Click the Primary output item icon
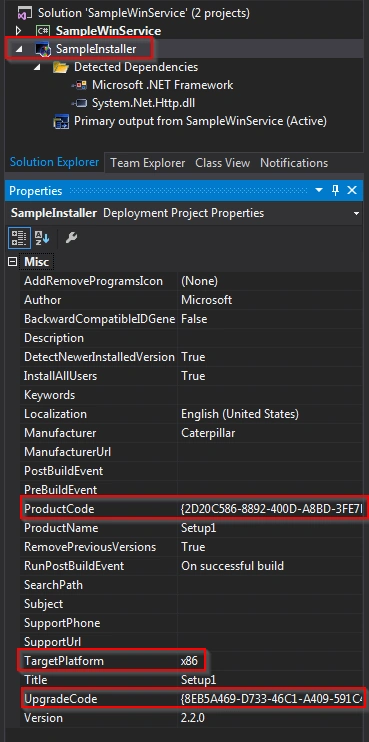Viewport: 369px width, 742px height. tap(61, 121)
